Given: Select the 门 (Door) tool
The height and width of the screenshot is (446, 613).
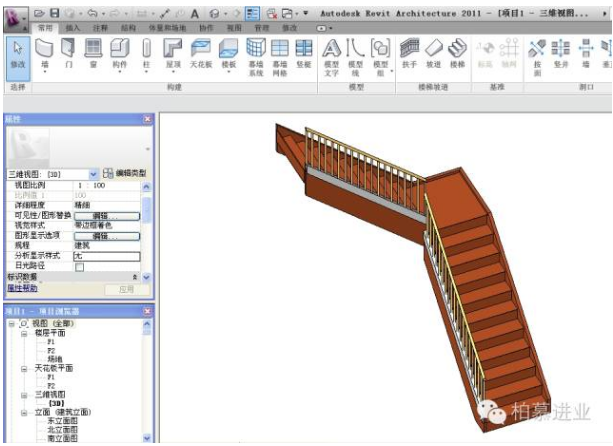Looking at the screenshot, I should [x=68, y=54].
